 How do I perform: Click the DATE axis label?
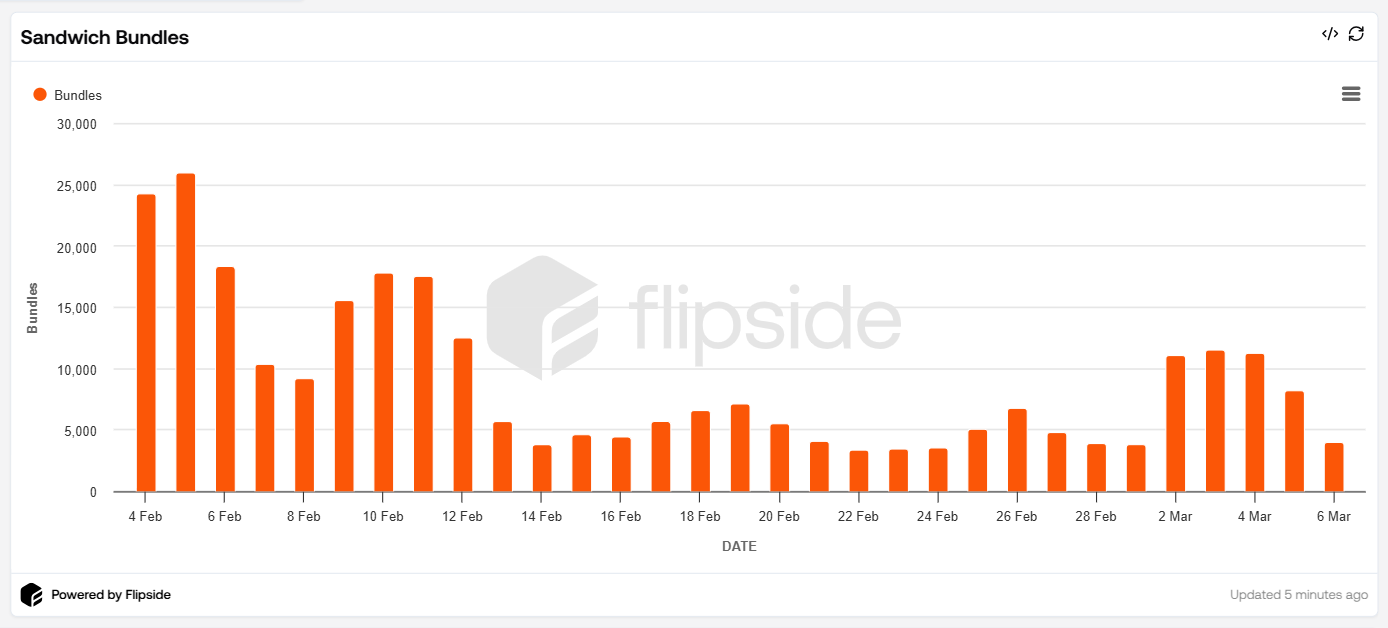point(739,547)
